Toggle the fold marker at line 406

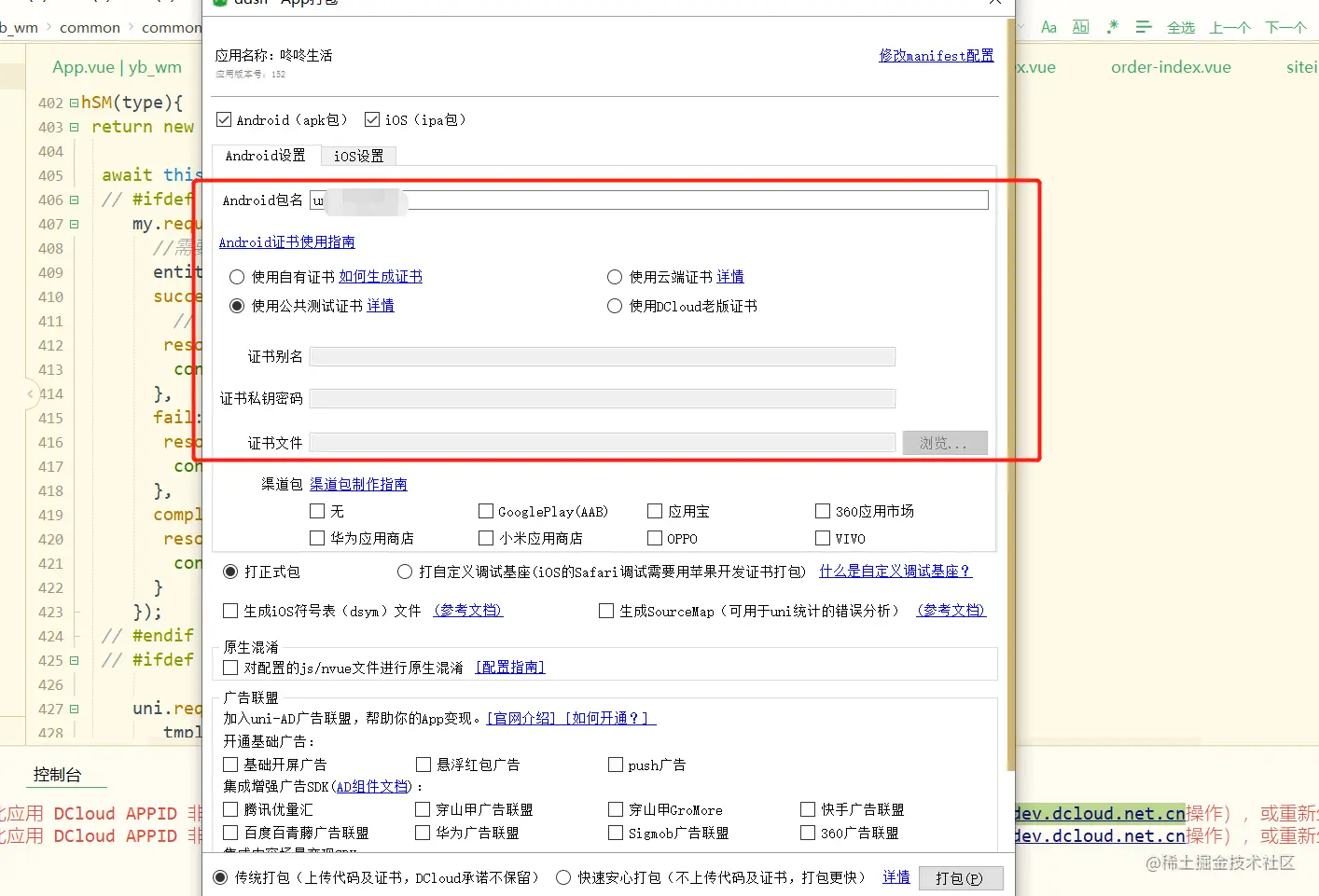coord(74,200)
